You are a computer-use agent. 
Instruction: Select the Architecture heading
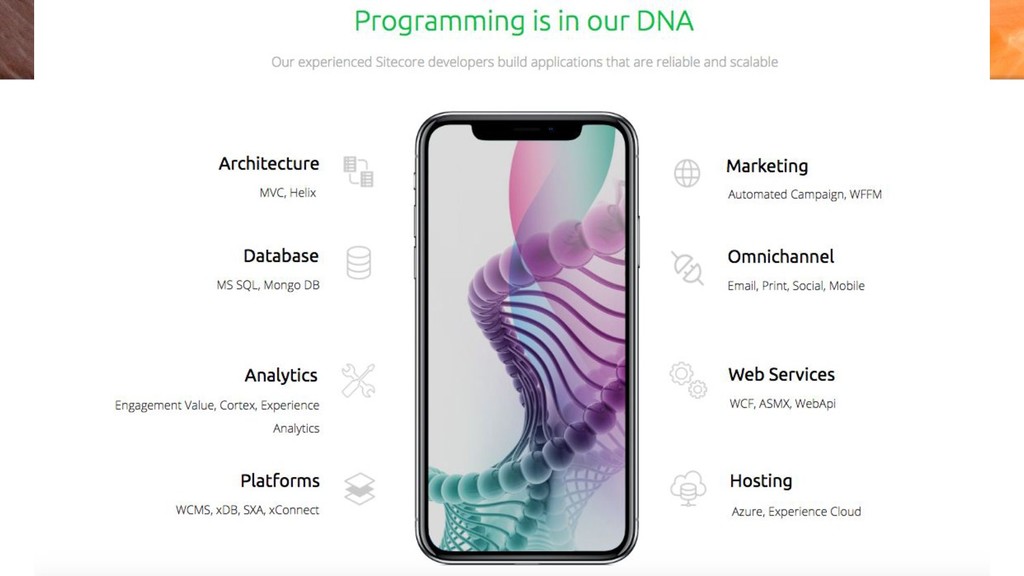pyautogui.click(x=269, y=163)
